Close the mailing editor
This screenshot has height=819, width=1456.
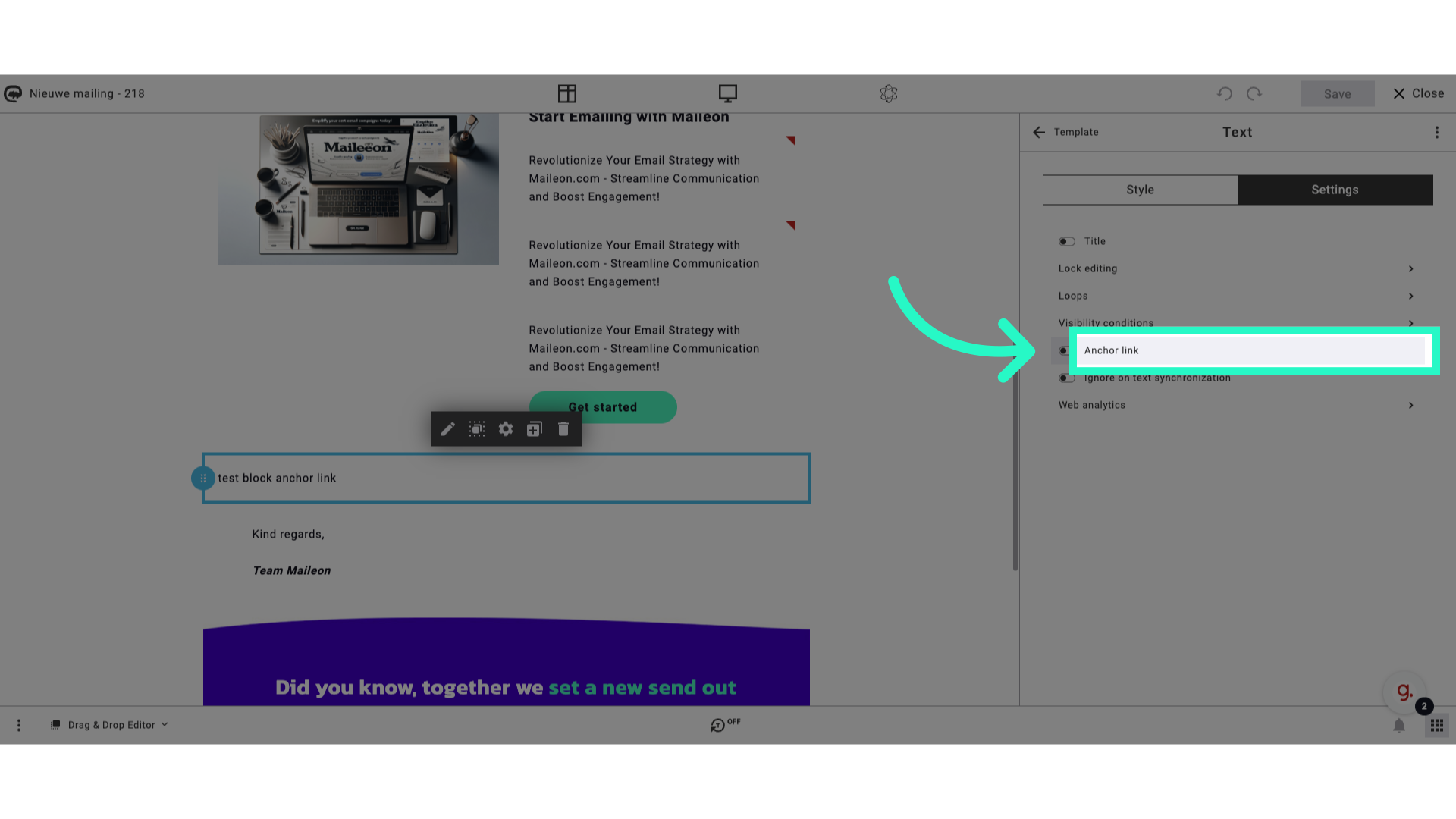[x=1418, y=93]
